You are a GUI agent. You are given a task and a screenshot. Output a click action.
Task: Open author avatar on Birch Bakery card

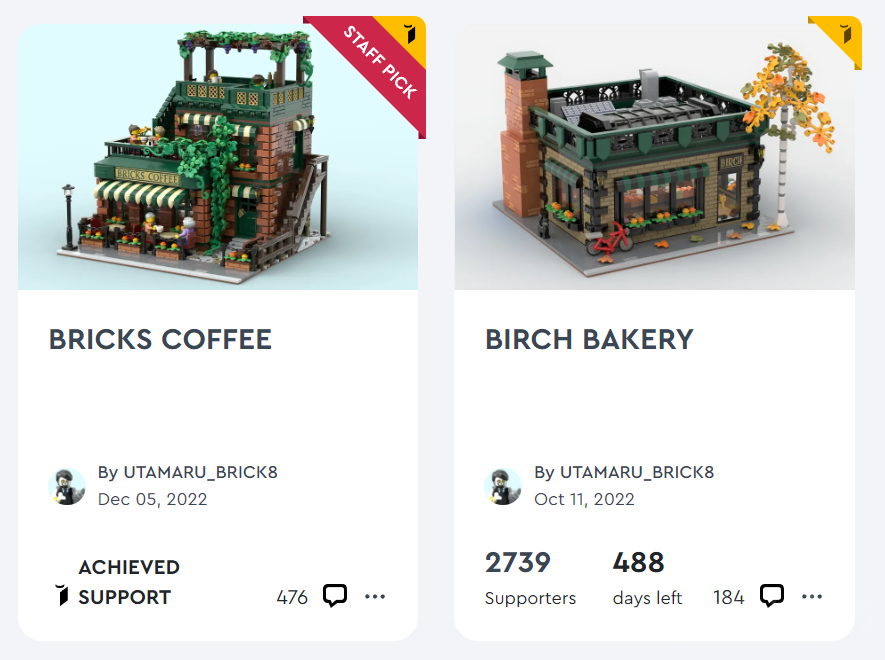tap(503, 486)
